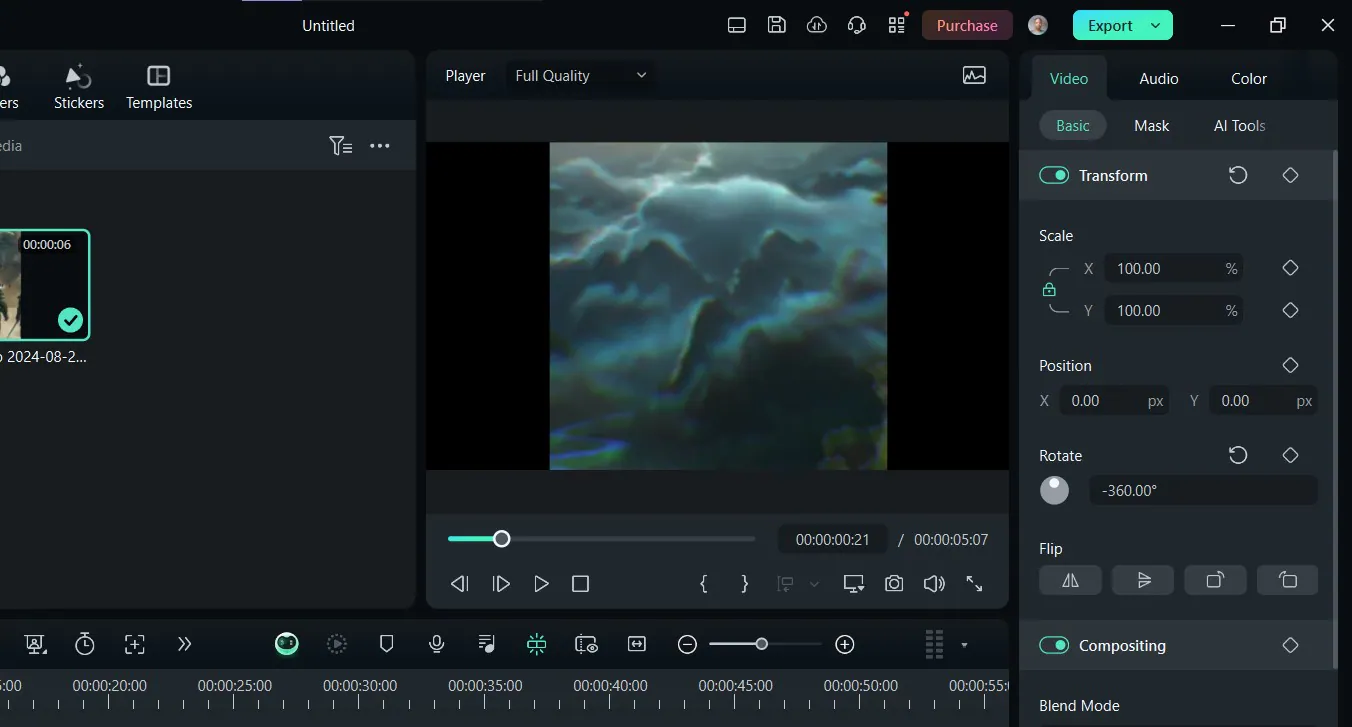Change the layout mode from title bar
The image size is (1352, 727).
pos(737,25)
